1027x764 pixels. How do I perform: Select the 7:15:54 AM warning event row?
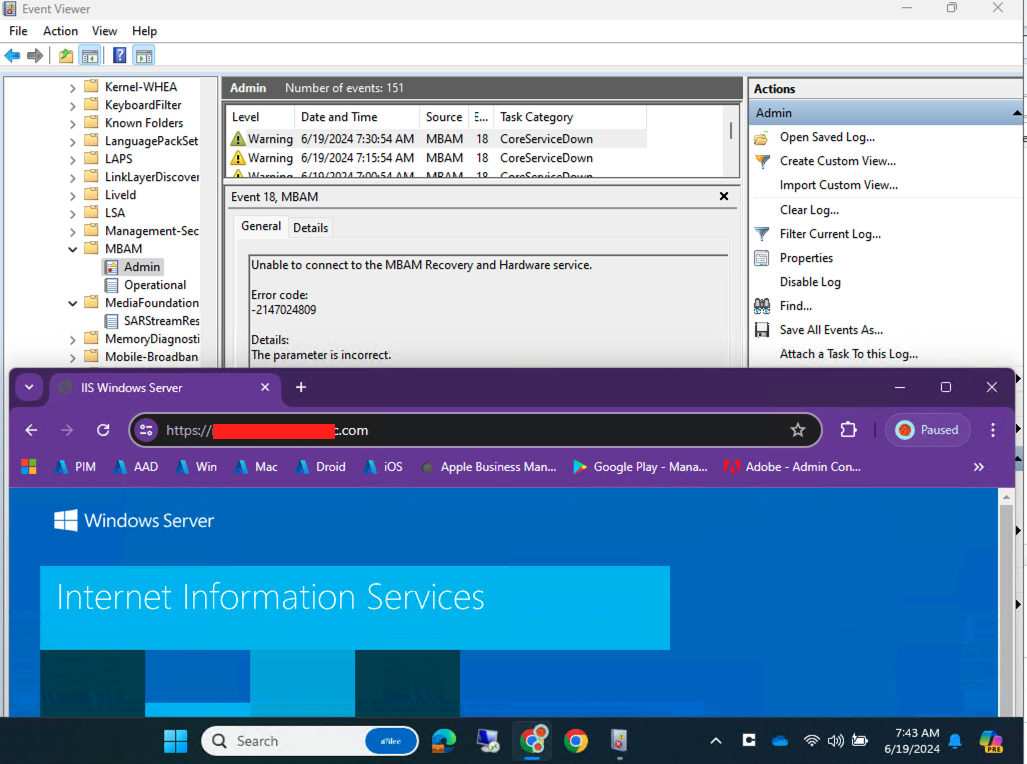(x=438, y=158)
